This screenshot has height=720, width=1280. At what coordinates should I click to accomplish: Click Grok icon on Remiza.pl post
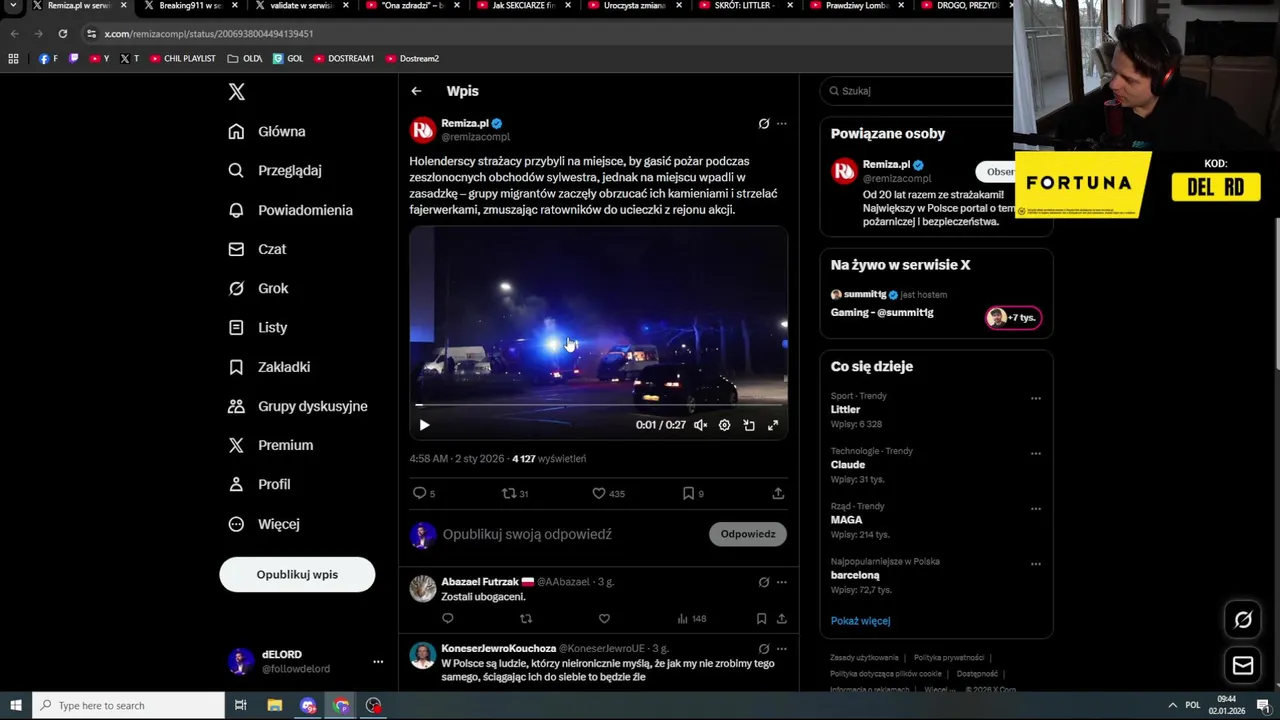click(x=764, y=124)
